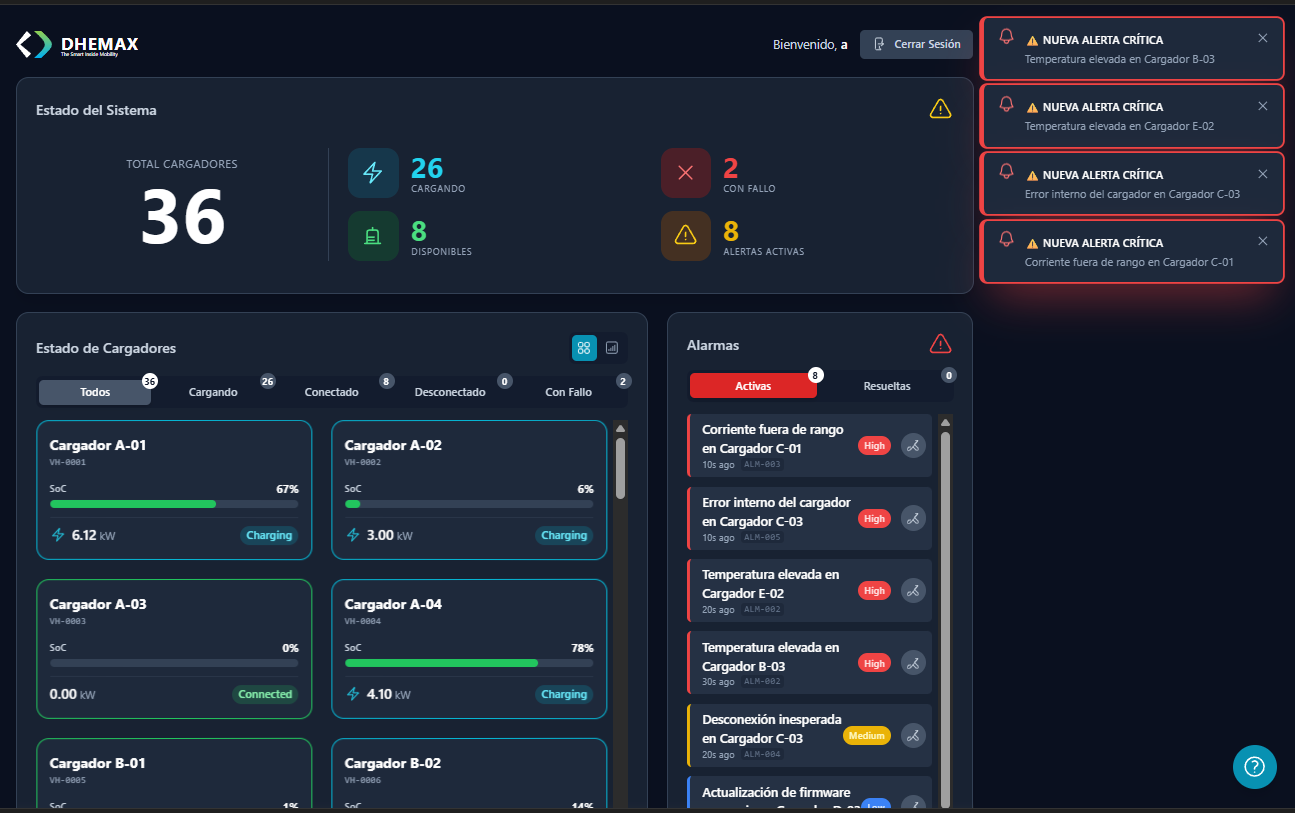Viewport: 1295px width, 813px height.
Task: Open the Cargador A-01 card
Action: point(174,489)
